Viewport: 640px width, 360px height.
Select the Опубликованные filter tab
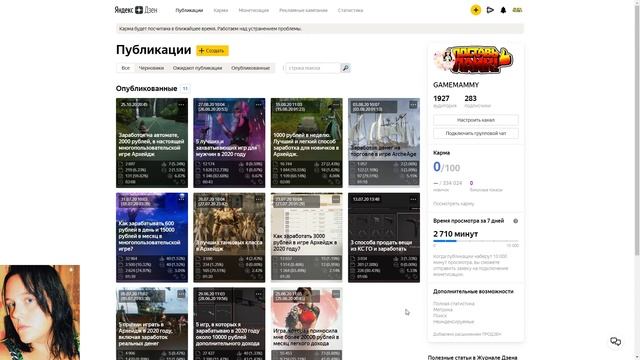click(250, 68)
